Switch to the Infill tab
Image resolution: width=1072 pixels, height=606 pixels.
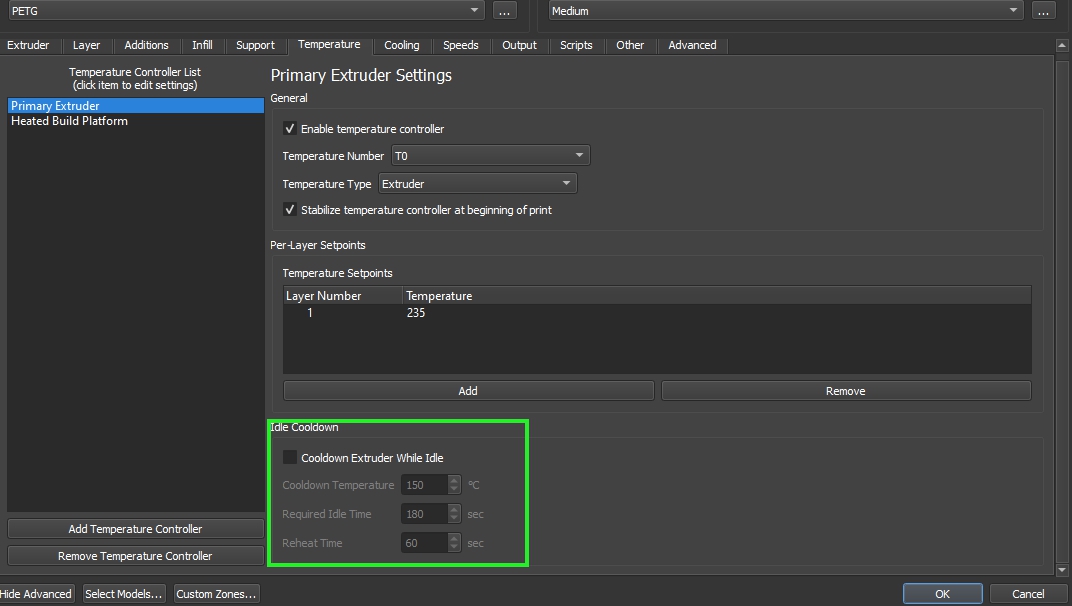click(x=202, y=45)
